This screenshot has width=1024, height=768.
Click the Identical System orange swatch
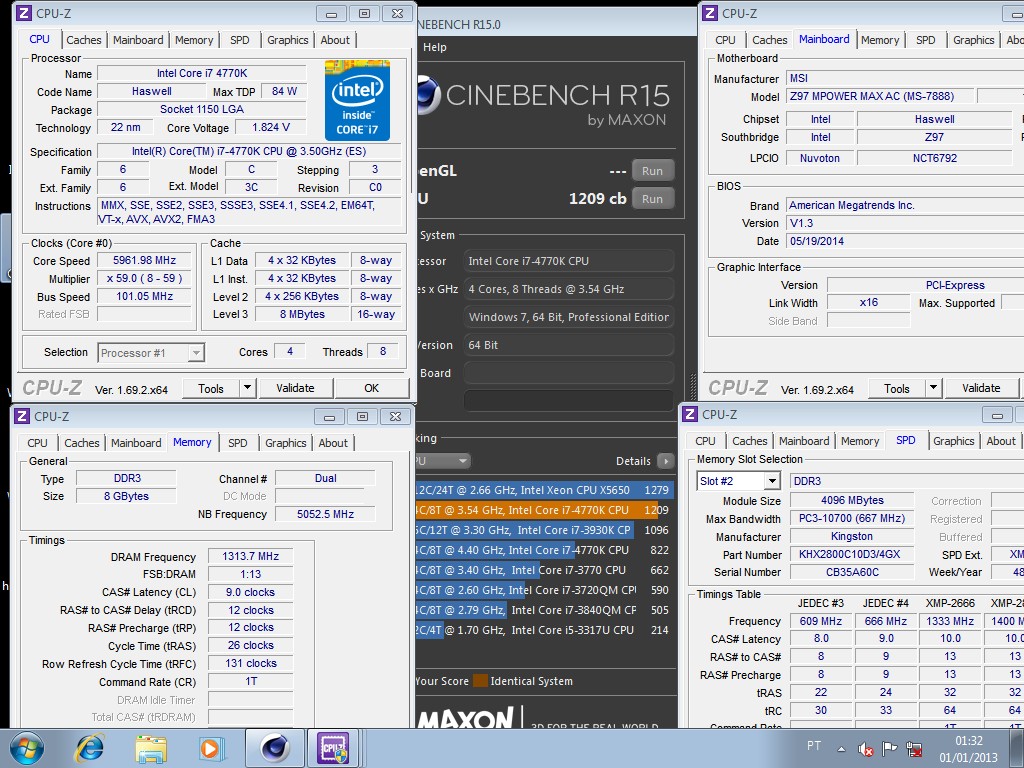(480, 681)
